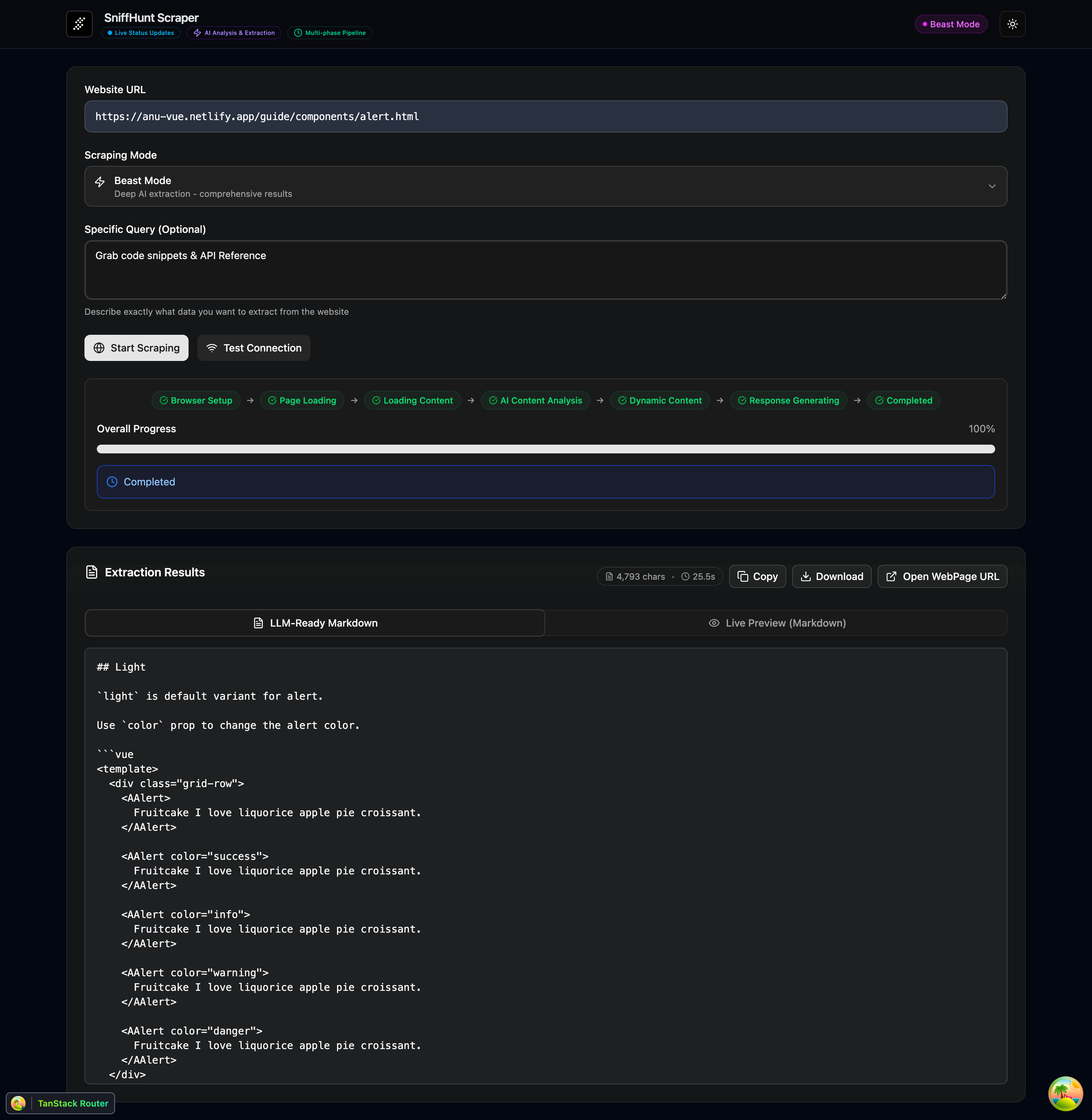Click the Response Generating step pill
The image size is (1092, 1120).
[x=788, y=400]
